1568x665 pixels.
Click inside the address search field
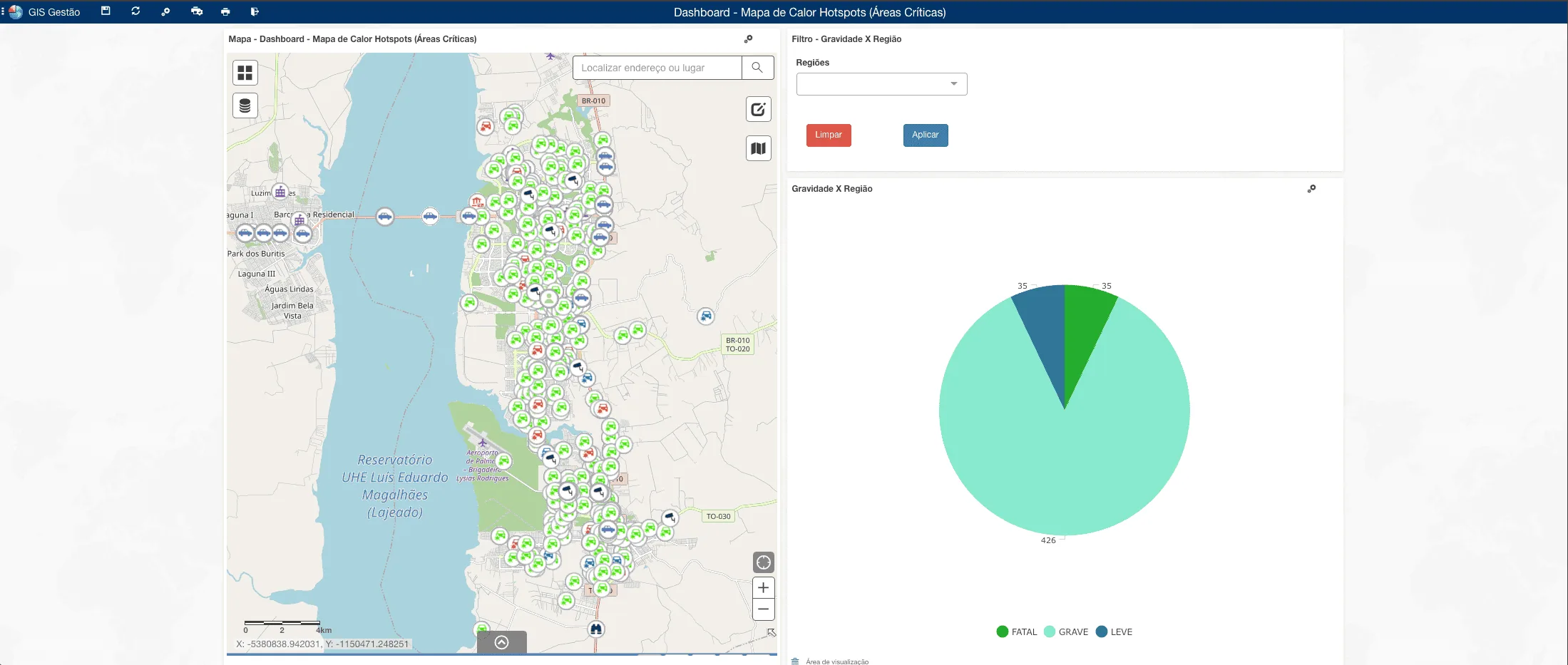(x=656, y=67)
